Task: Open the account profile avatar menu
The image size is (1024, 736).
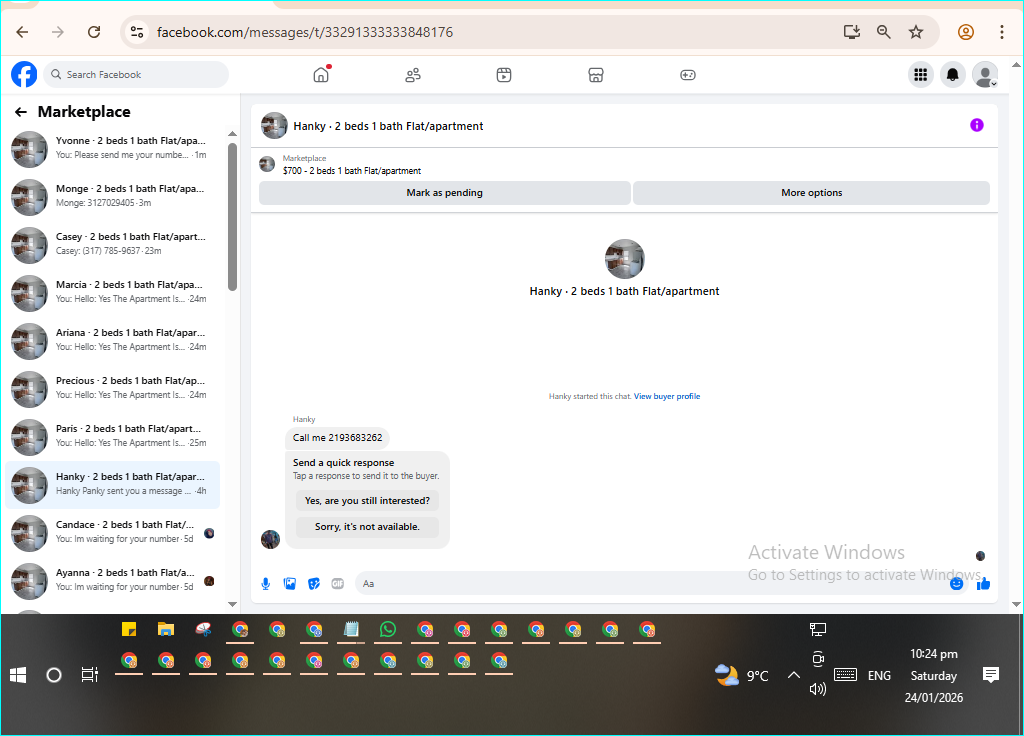Action: coord(985,74)
